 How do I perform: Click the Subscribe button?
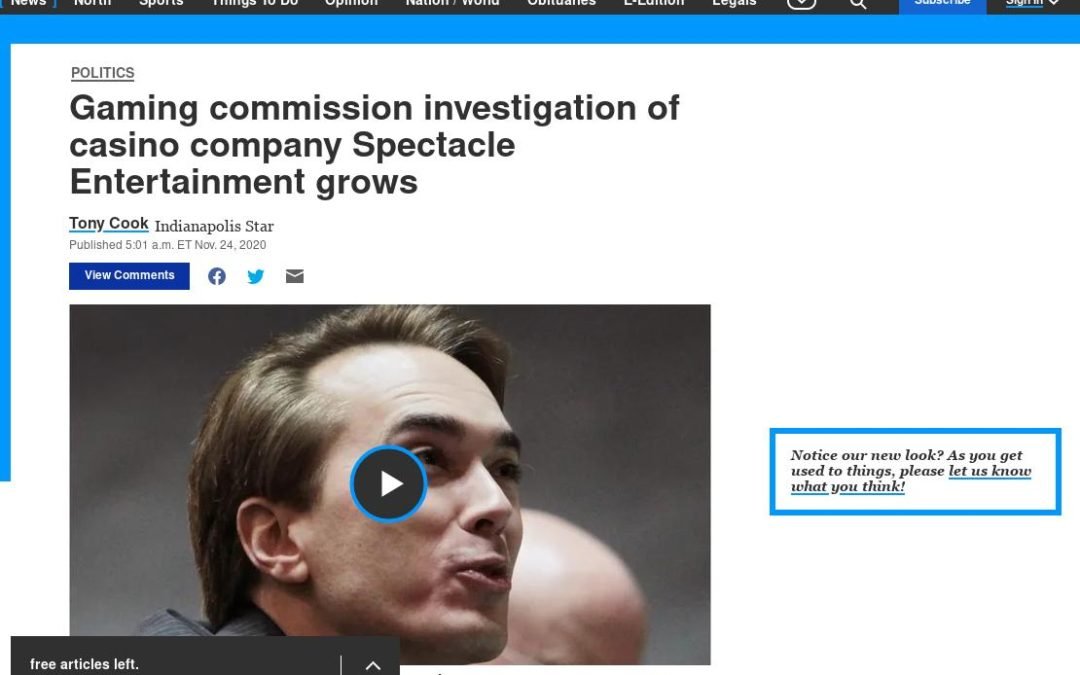[942, 4]
